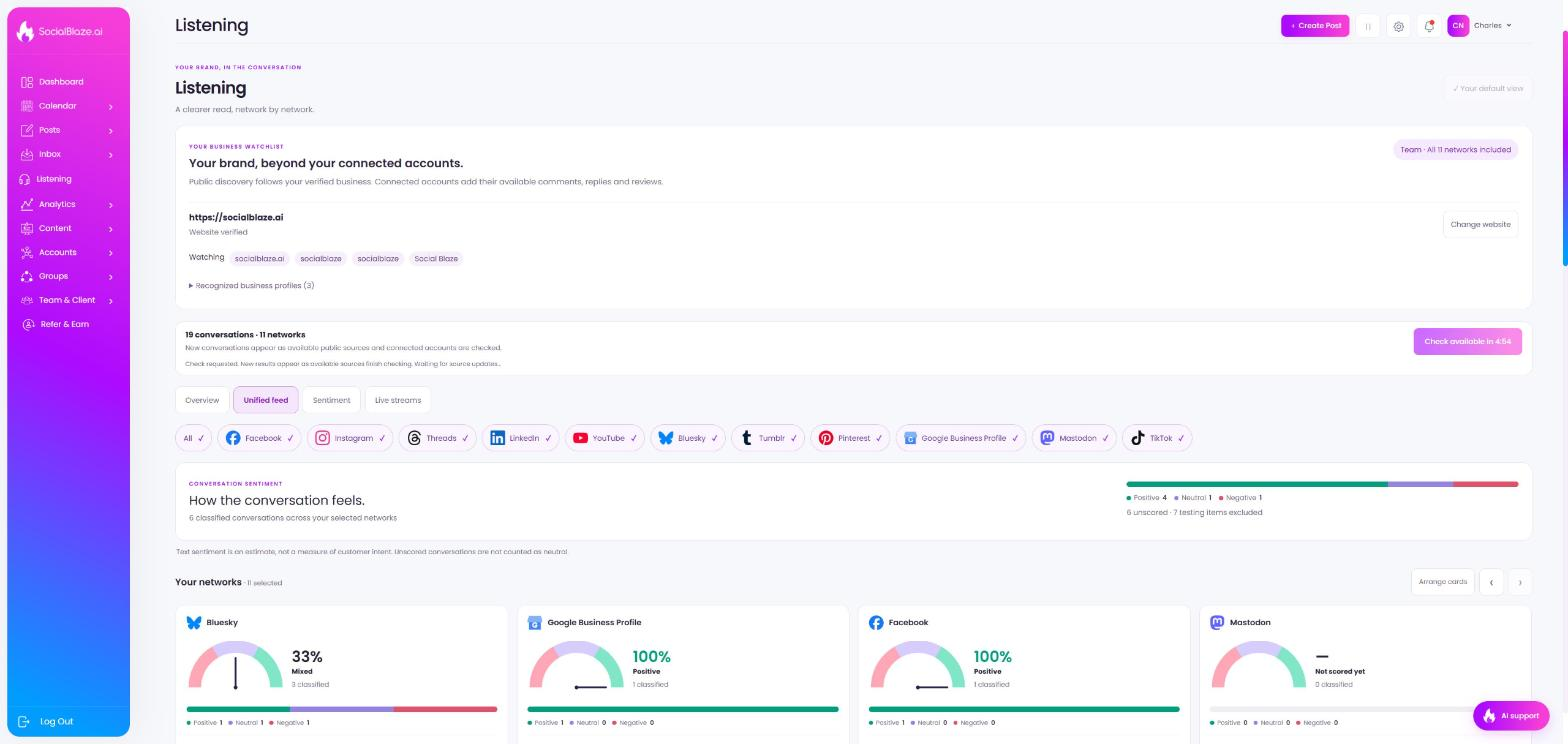Toggle the LinkedIn network filter chip
This screenshot has width=1568, height=744.
520,438
